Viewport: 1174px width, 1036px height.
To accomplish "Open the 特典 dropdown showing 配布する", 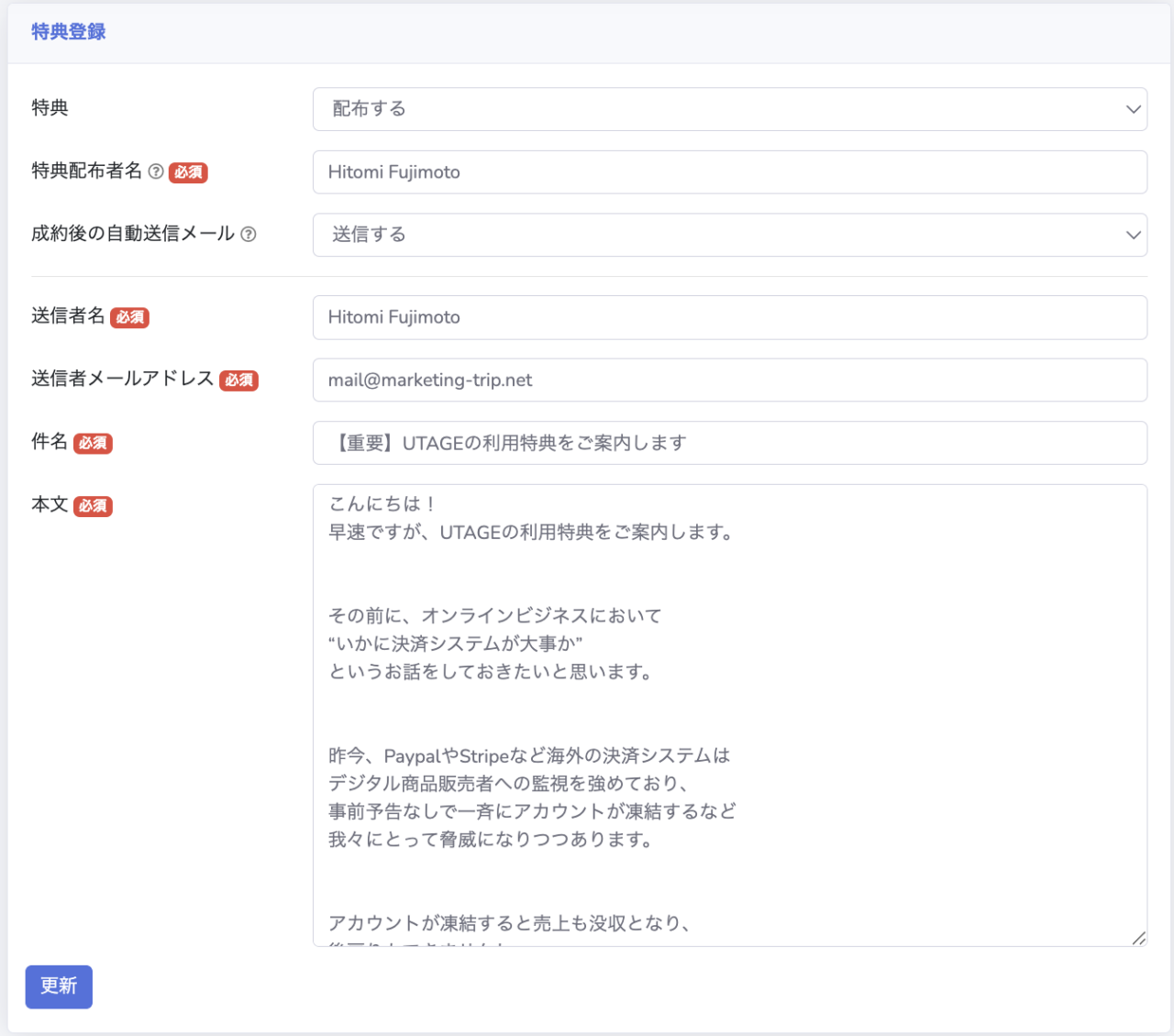I will point(729,109).
